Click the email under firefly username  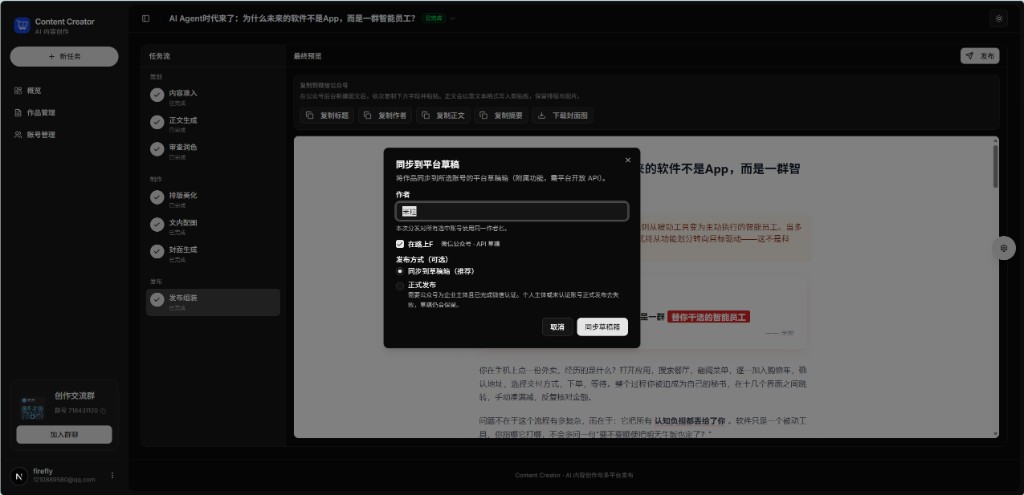coord(63,480)
